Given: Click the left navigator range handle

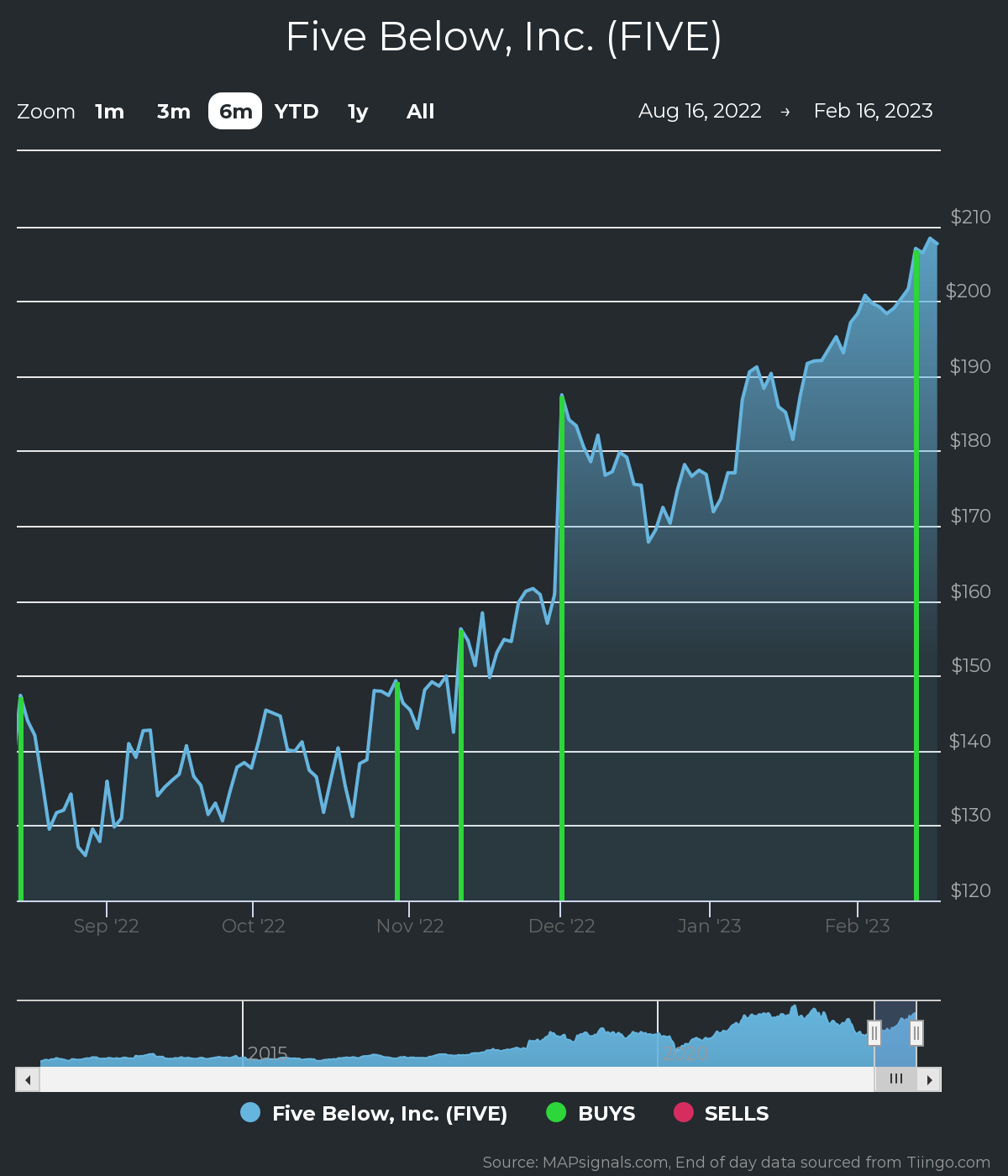Looking at the screenshot, I should 874,1033.
